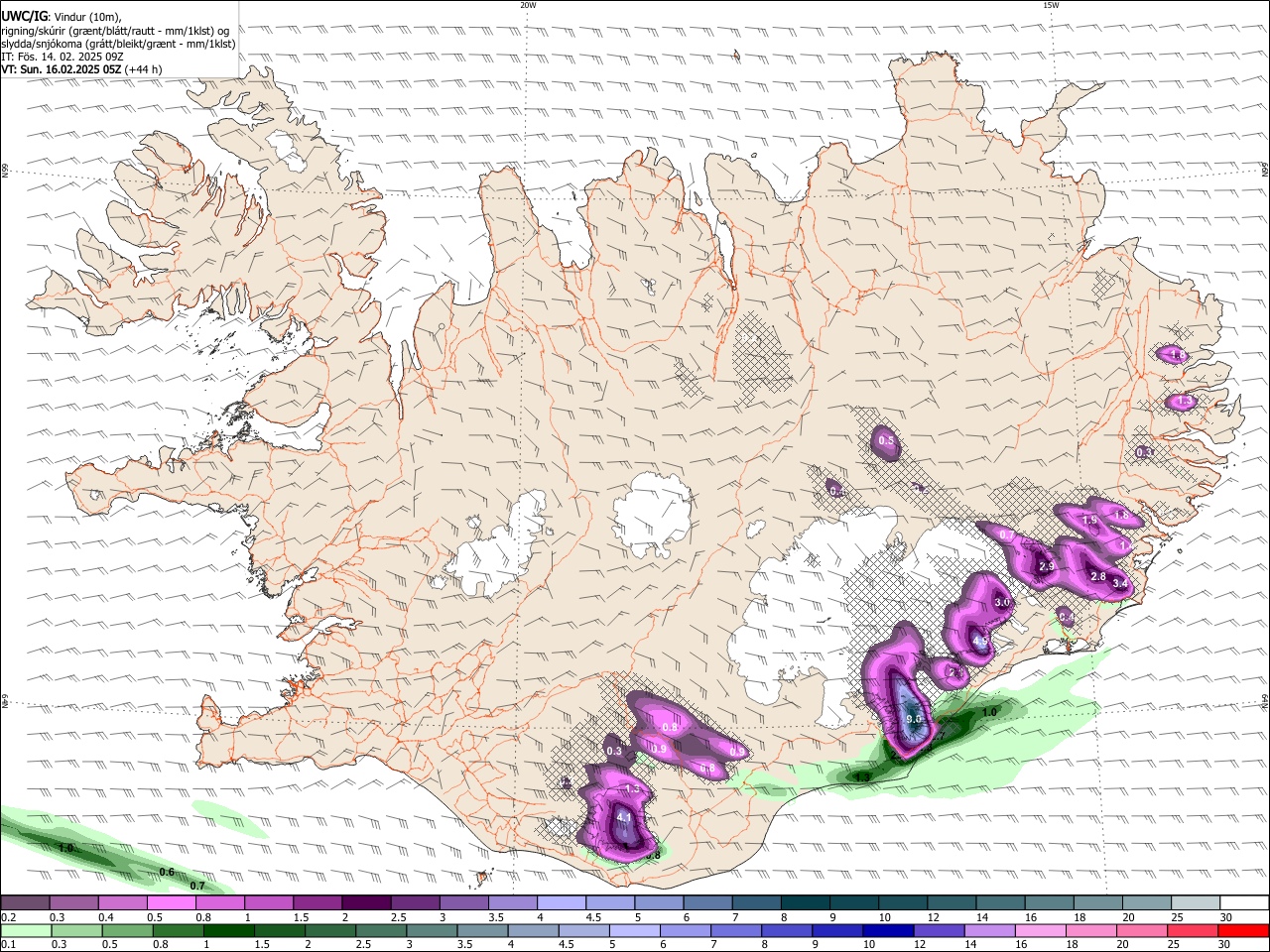Select upper legend swatch between 0.5 and 0.8
Viewport: 1270px width, 952px height.
(171, 903)
